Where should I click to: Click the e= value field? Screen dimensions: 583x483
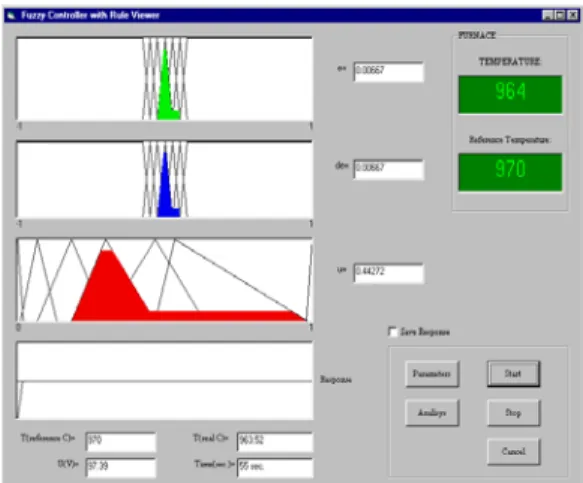(x=389, y=72)
